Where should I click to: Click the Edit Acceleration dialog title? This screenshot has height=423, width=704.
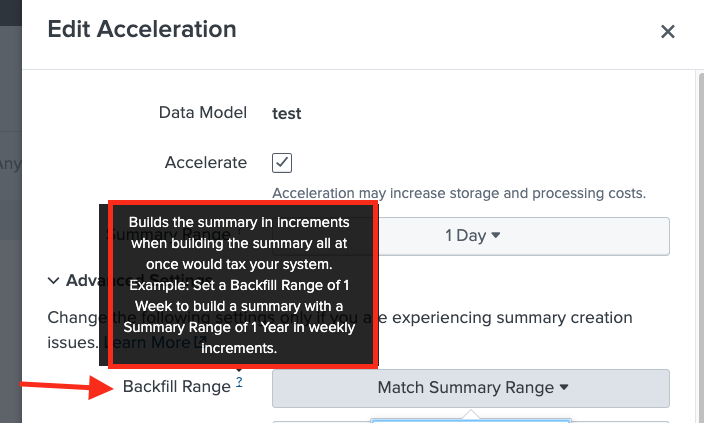point(142,29)
